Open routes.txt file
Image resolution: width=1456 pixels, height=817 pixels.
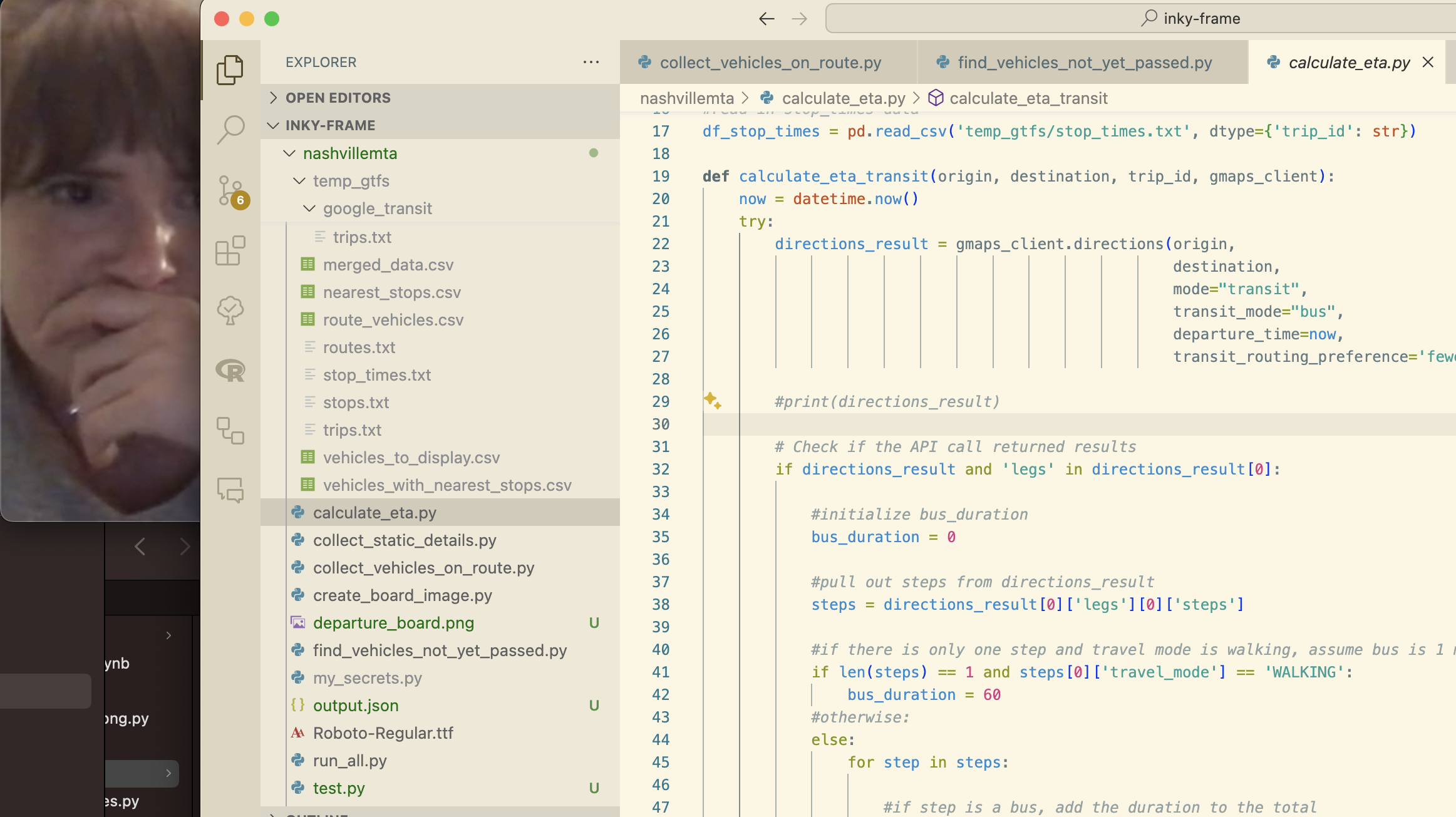pos(440,347)
